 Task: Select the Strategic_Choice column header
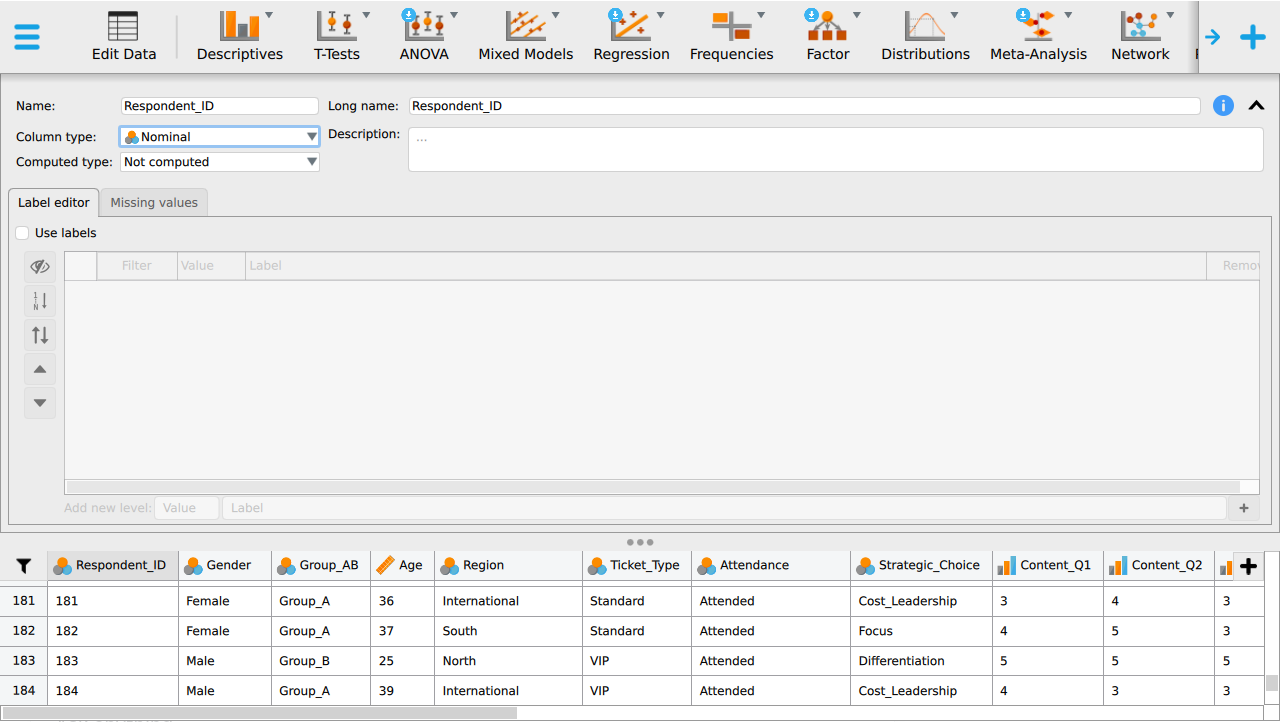click(x=921, y=565)
